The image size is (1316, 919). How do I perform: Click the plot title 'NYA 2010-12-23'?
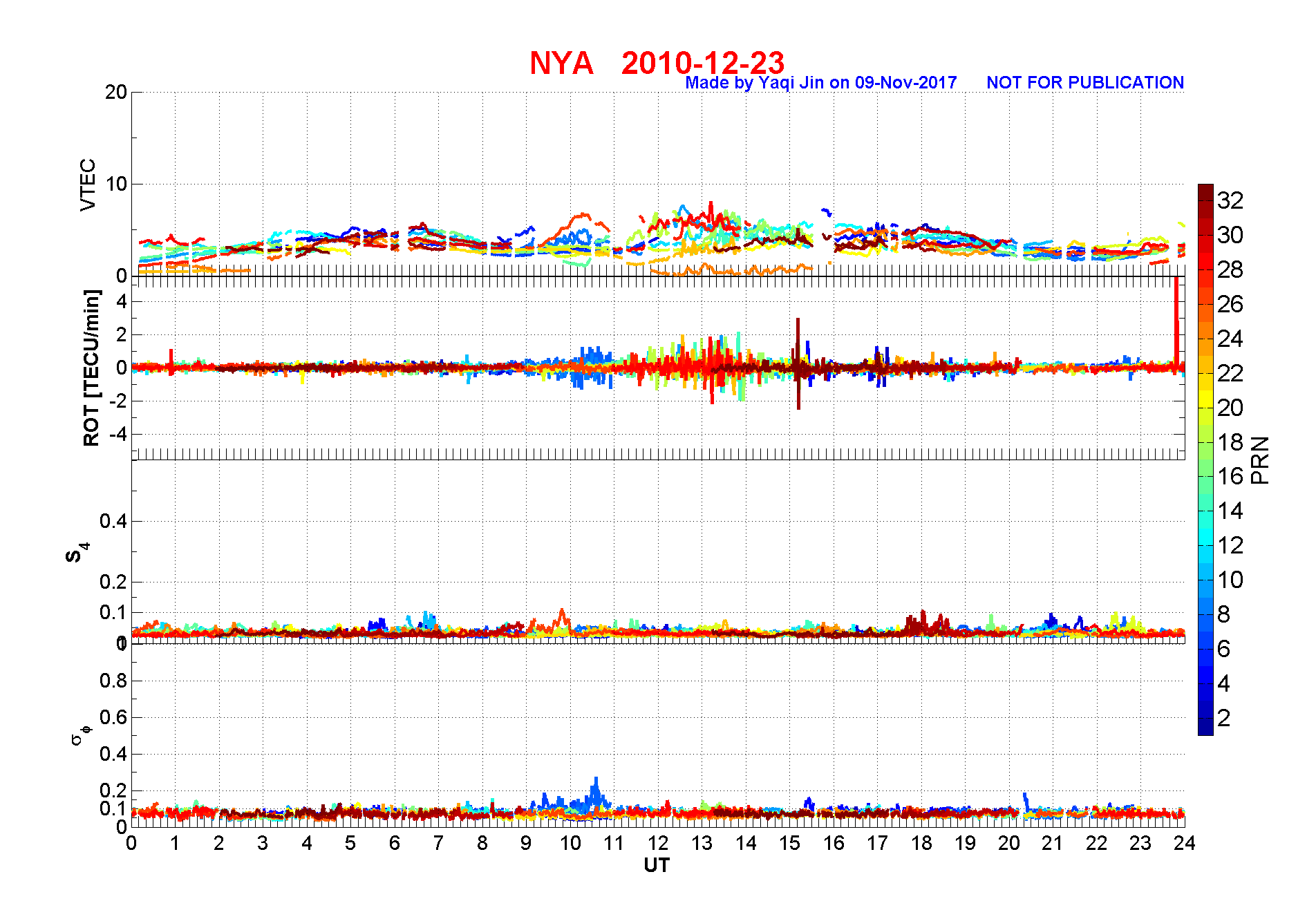point(657,63)
